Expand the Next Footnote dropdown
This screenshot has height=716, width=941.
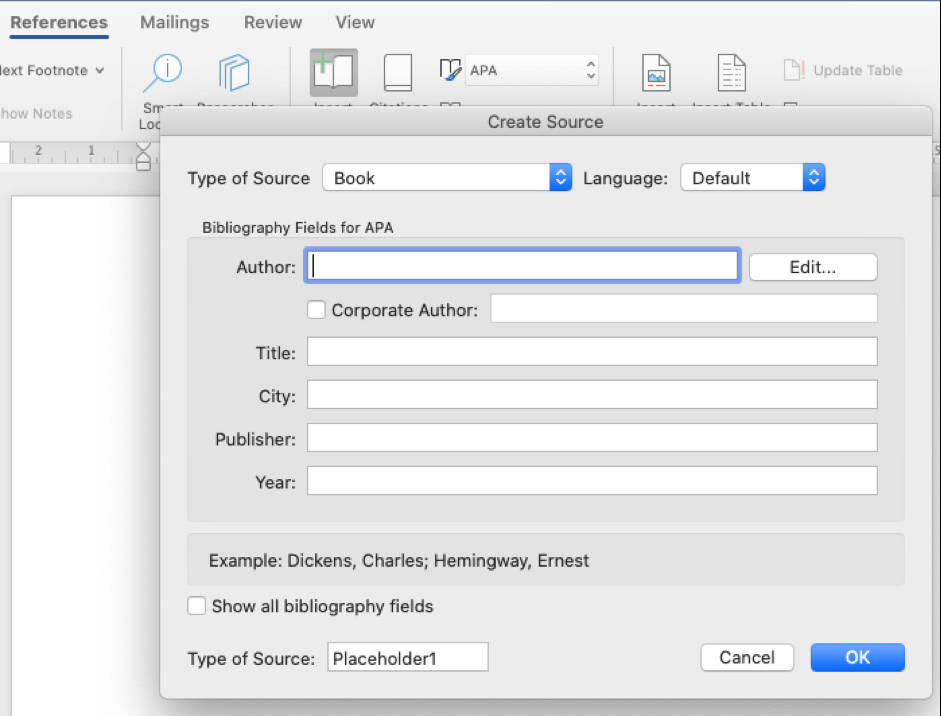click(98, 70)
